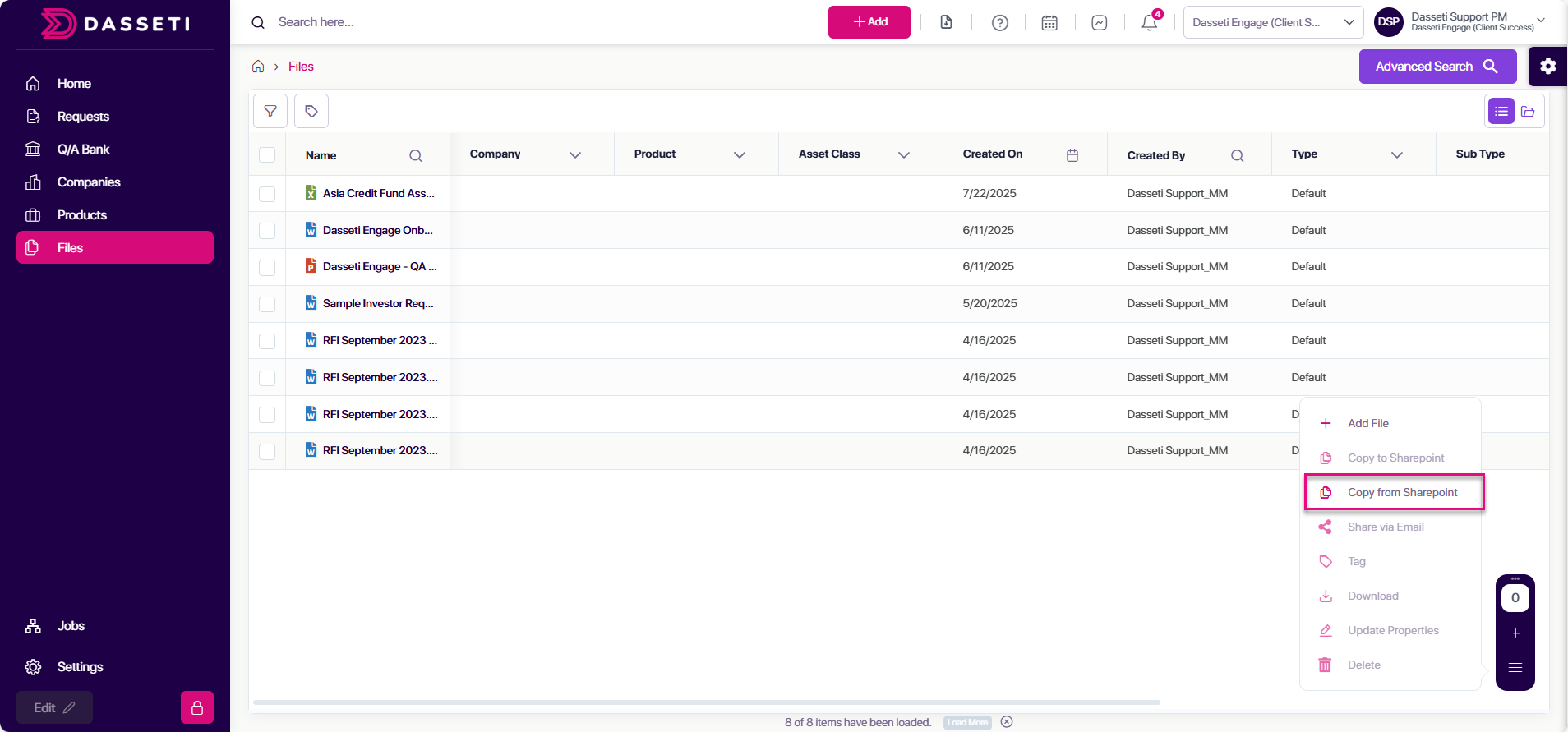This screenshot has width=1568, height=732.
Task: Click the DSP user avatar
Action: click(1389, 22)
